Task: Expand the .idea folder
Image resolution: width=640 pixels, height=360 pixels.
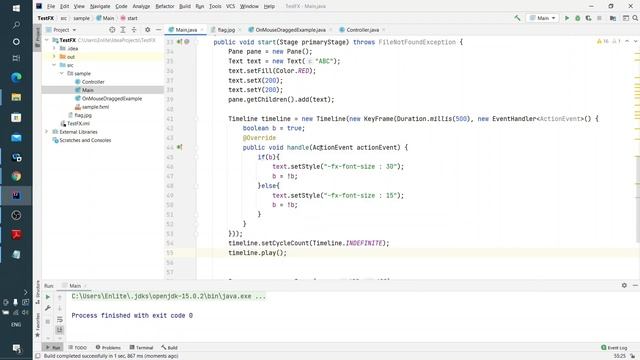Action: point(54,48)
